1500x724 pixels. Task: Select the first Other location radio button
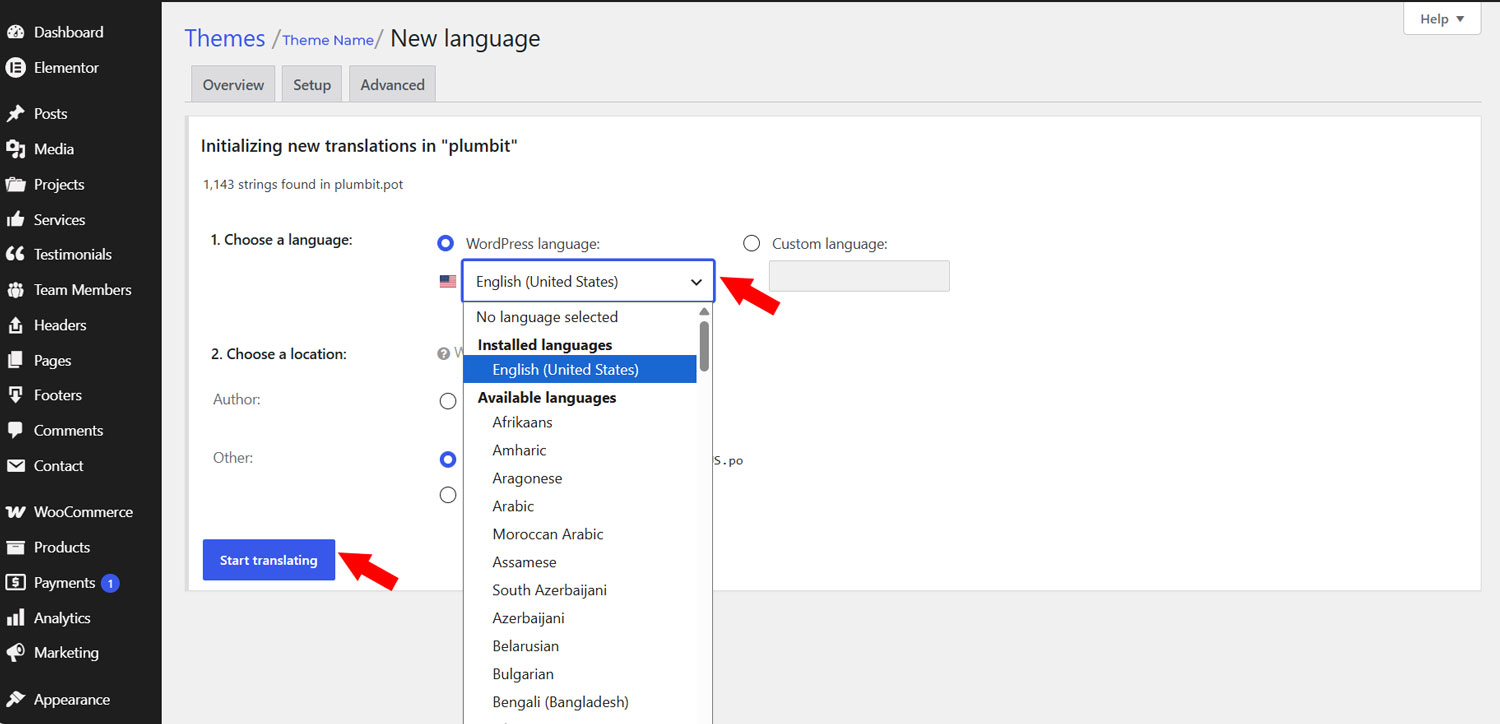coord(448,460)
